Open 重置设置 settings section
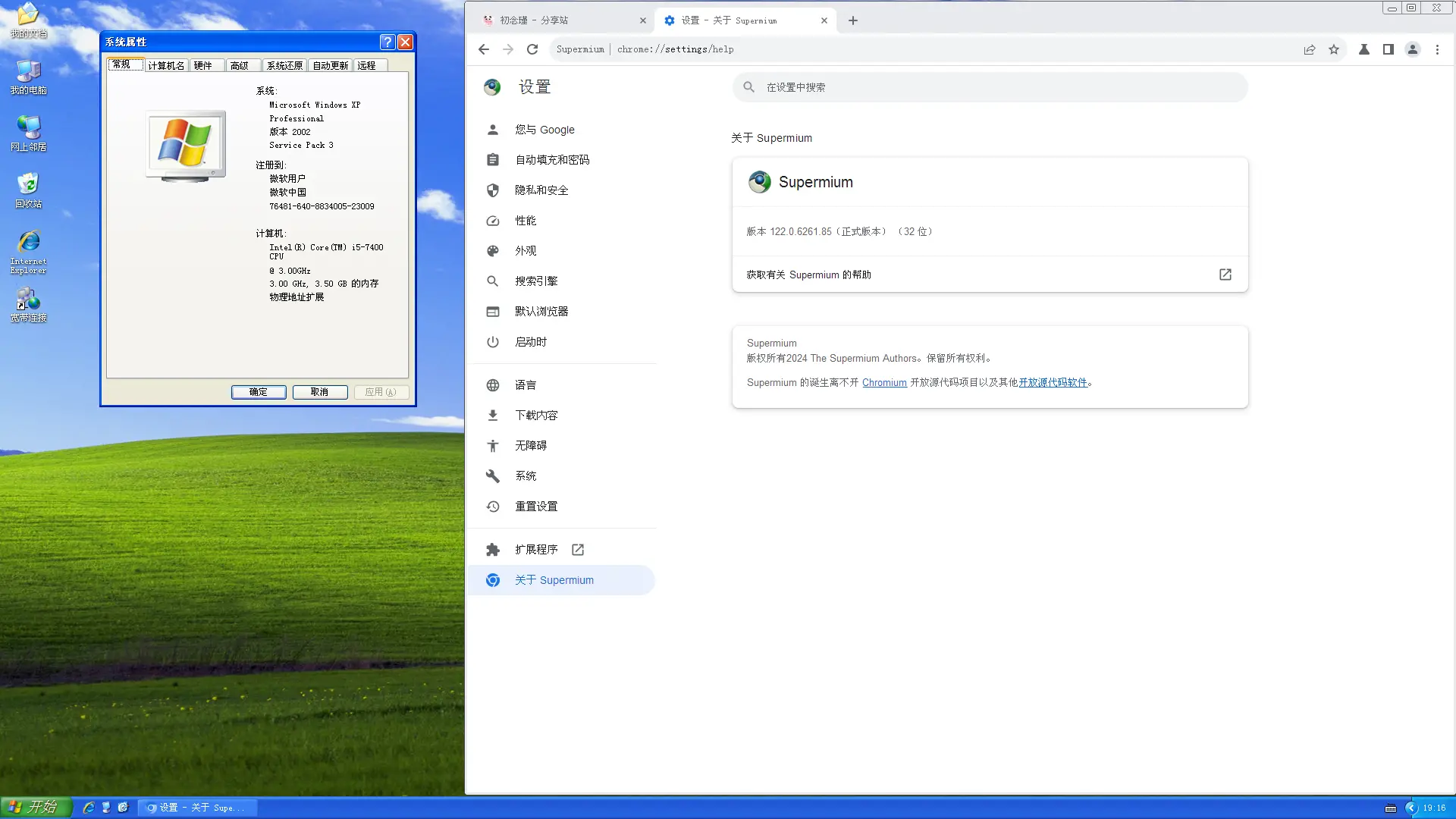The height and width of the screenshot is (819, 1456). click(x=561, y=507)
